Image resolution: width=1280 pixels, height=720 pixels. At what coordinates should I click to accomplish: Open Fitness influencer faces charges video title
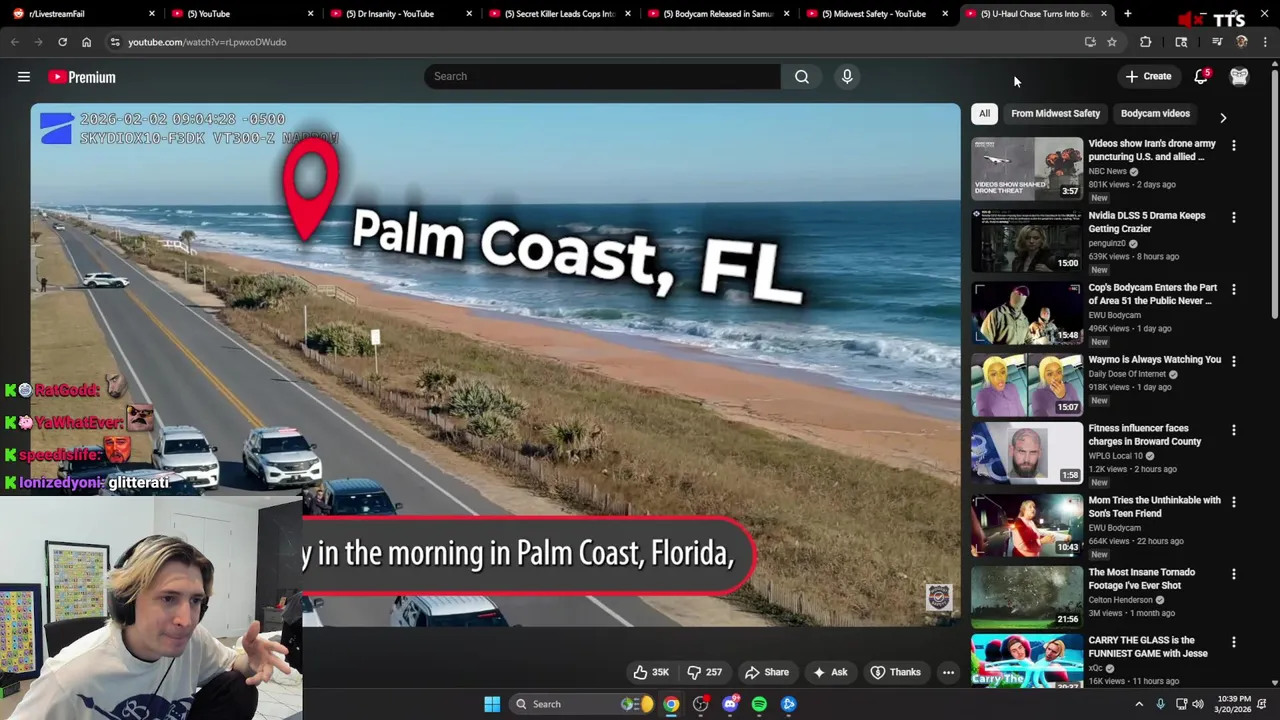(x=1145, y=435)
